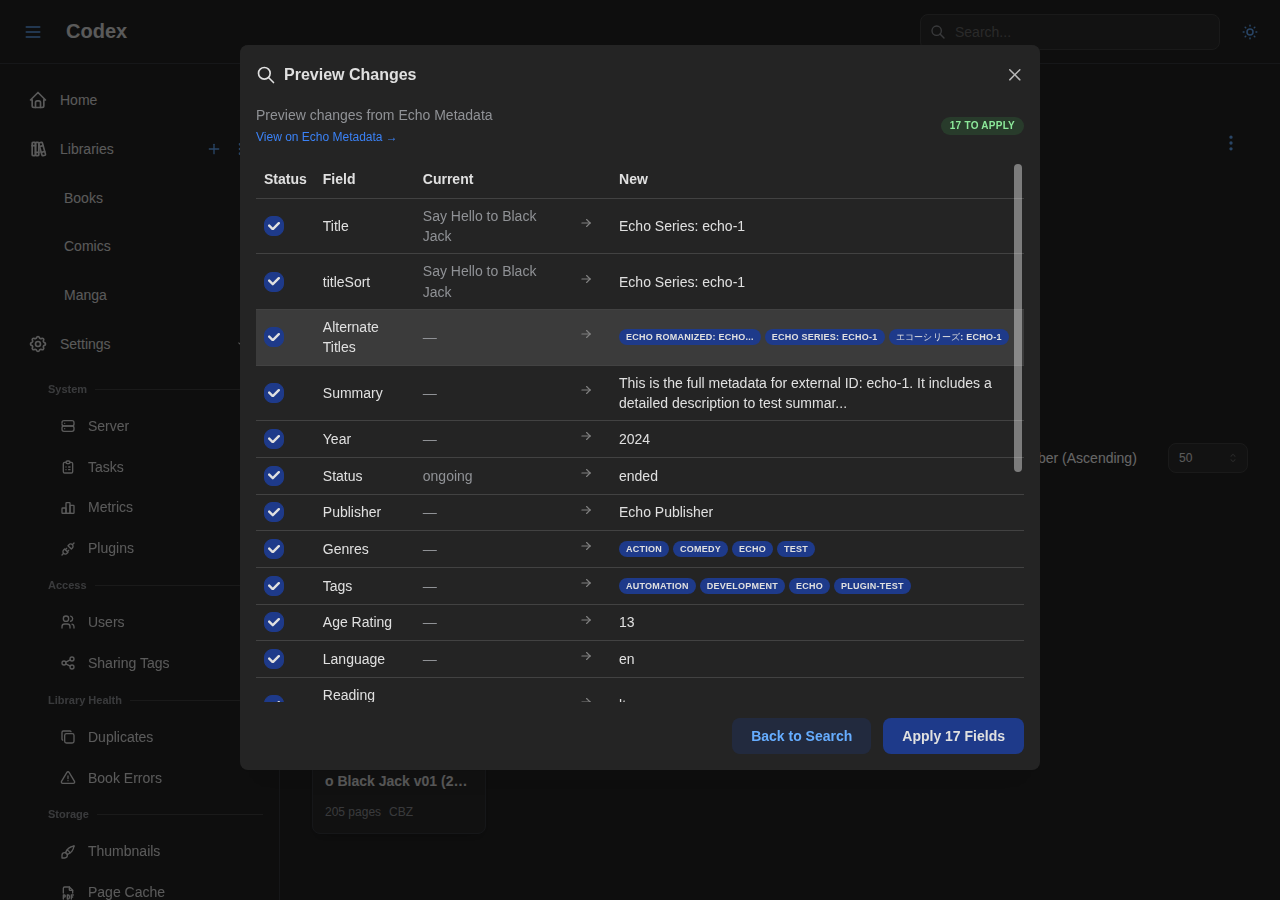
Task: Click the Search input field
Action: tap(1069, 31)
